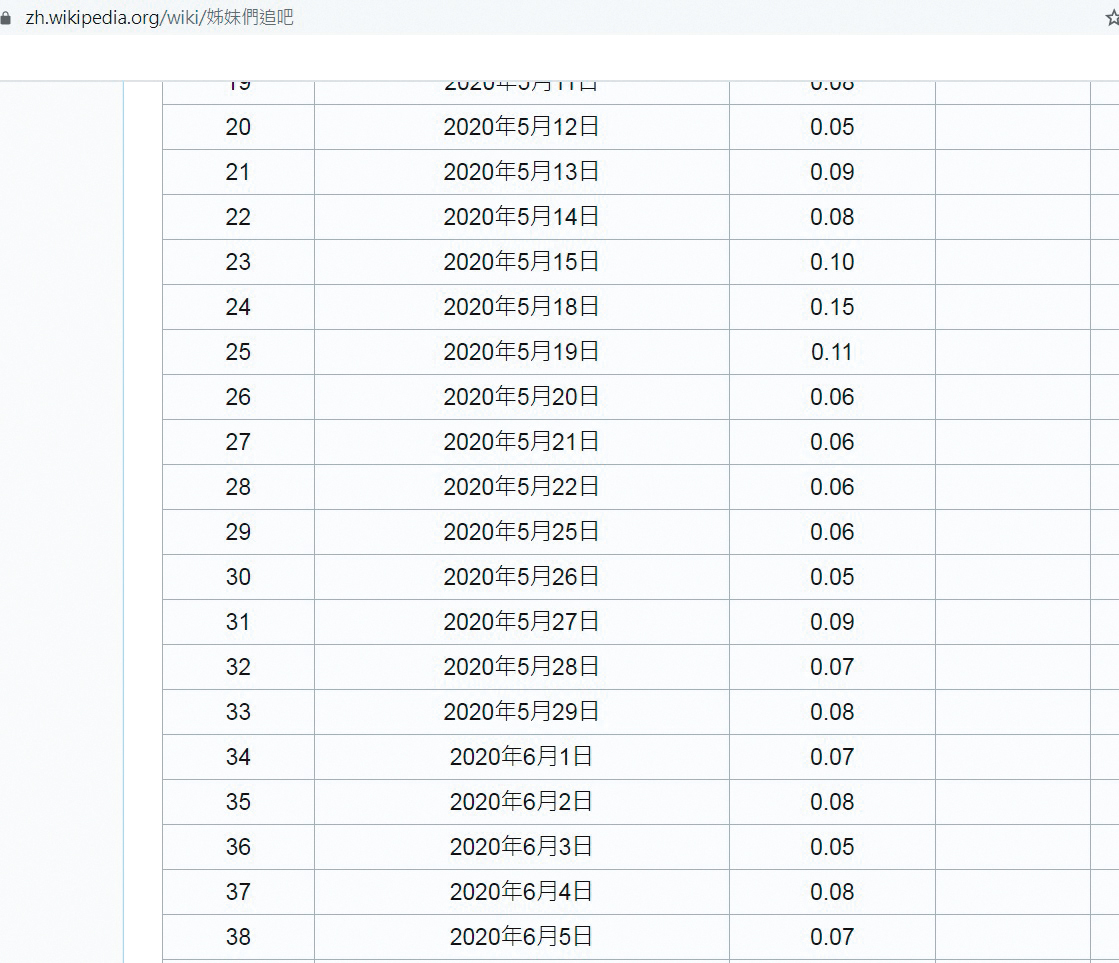Viewport: 1119px width, 963px height.
Task: Select the date cell 2020年5月21日
Action: [521, 442]
